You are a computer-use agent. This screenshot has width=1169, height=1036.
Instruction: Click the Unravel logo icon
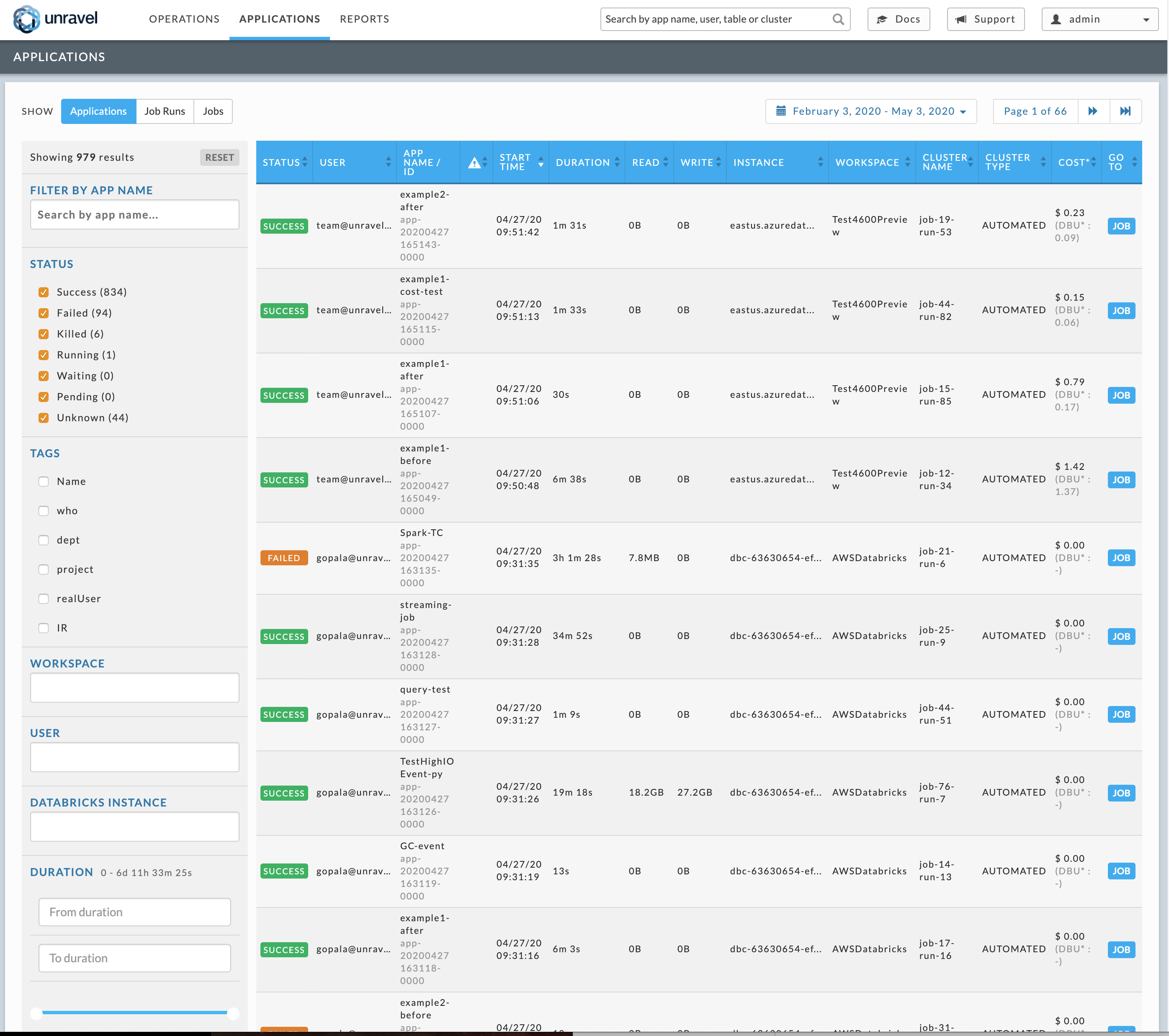26,19
